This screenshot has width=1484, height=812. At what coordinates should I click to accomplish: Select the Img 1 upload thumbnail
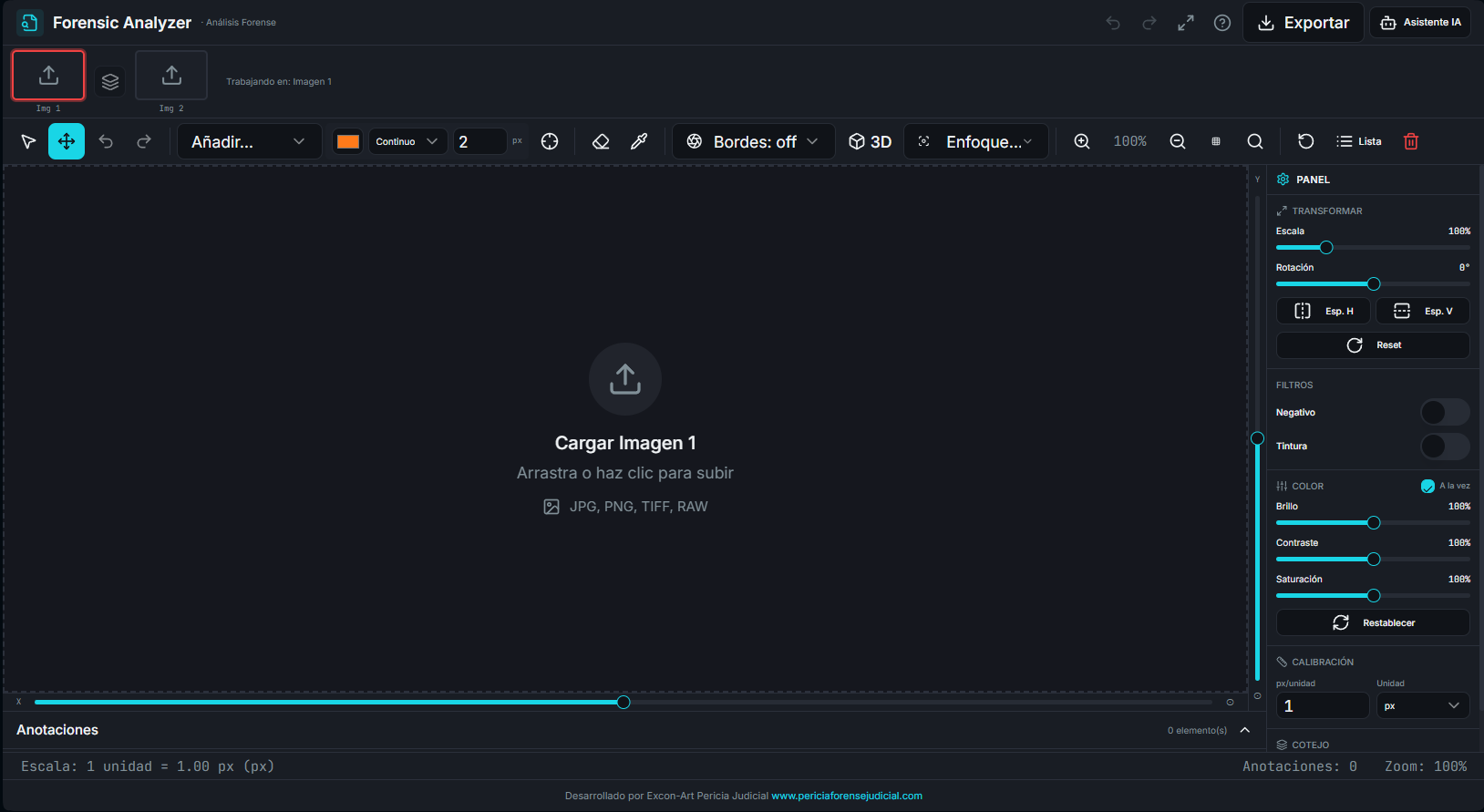pyautogui.click(x=48, y=75)
